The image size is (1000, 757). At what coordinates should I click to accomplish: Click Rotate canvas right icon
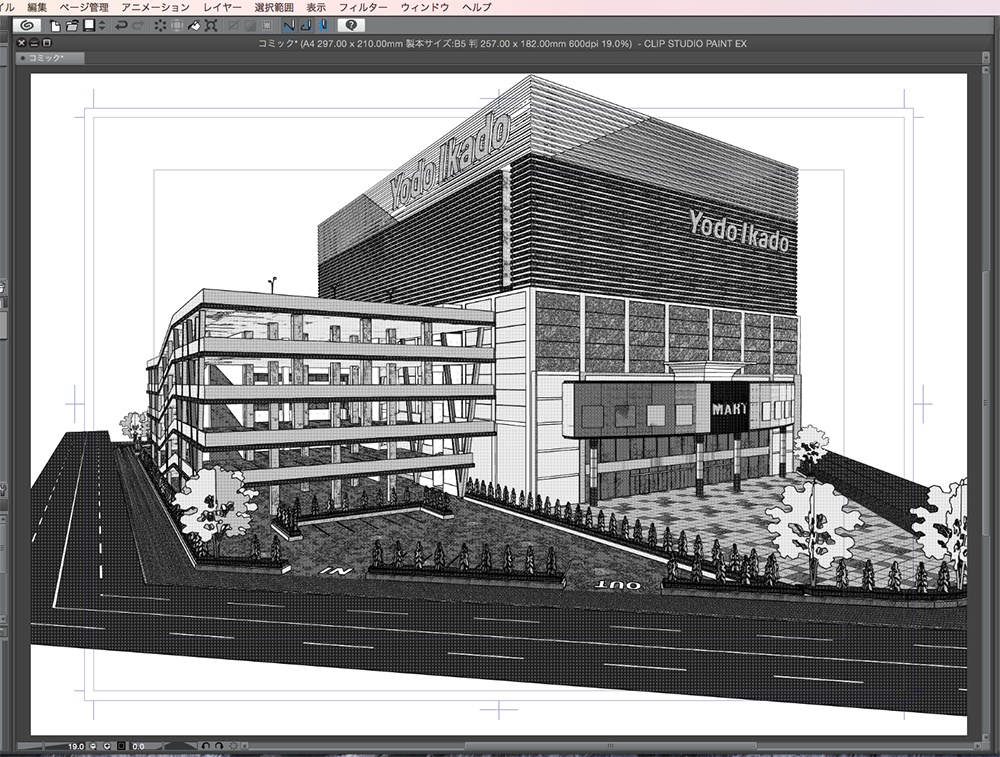tap(219, 746)
